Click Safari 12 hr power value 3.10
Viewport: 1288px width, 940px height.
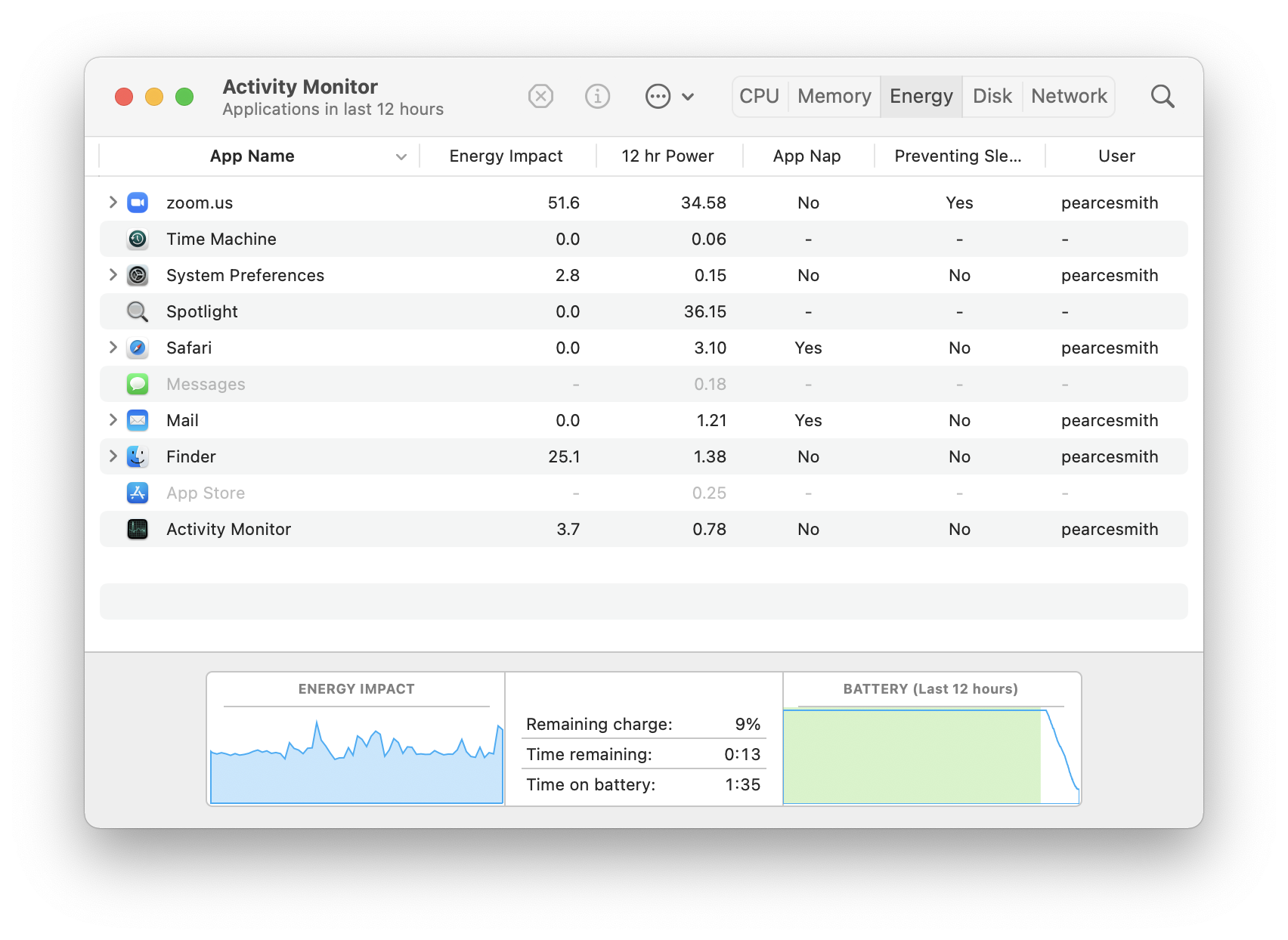711,348
